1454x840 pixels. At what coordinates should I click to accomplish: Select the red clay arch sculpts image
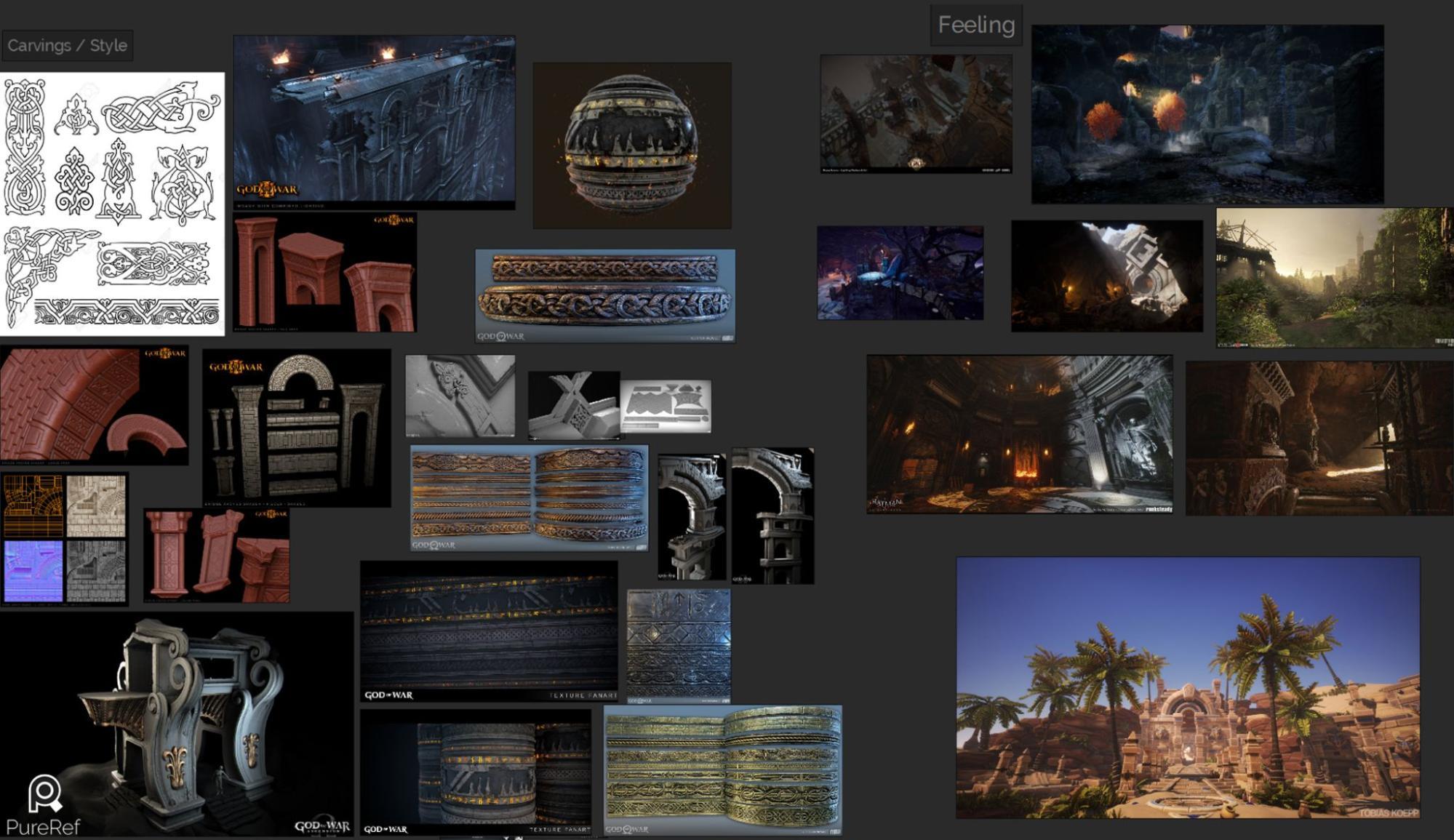coord(324,272)
